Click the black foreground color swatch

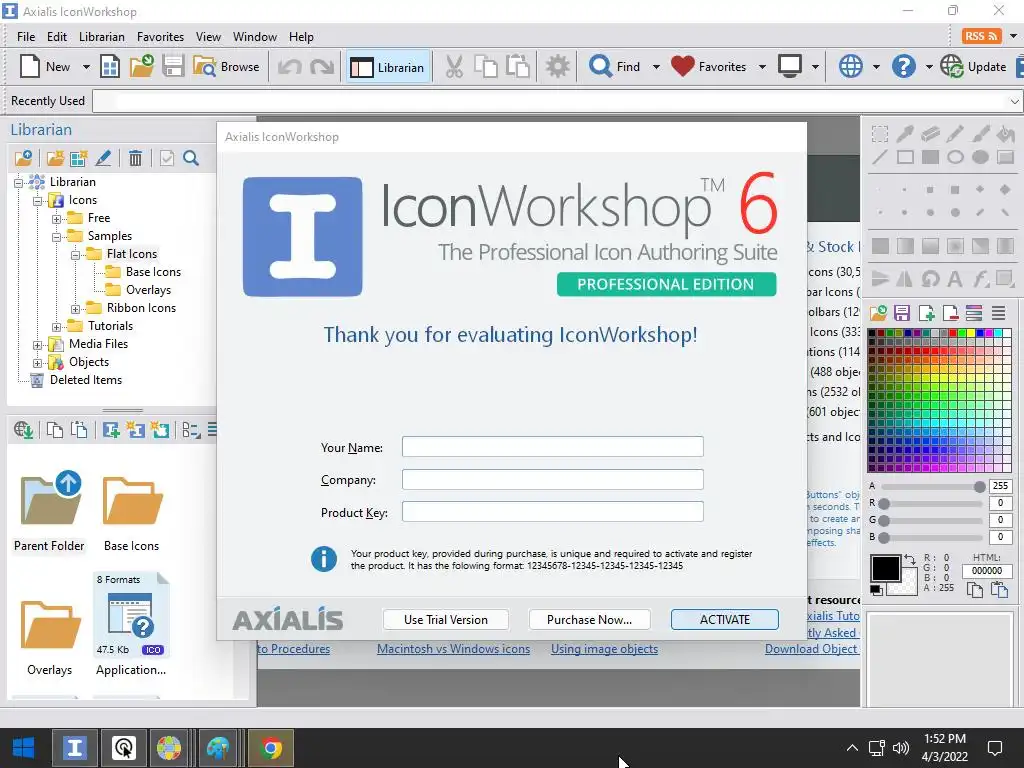[x=885, y=568]
